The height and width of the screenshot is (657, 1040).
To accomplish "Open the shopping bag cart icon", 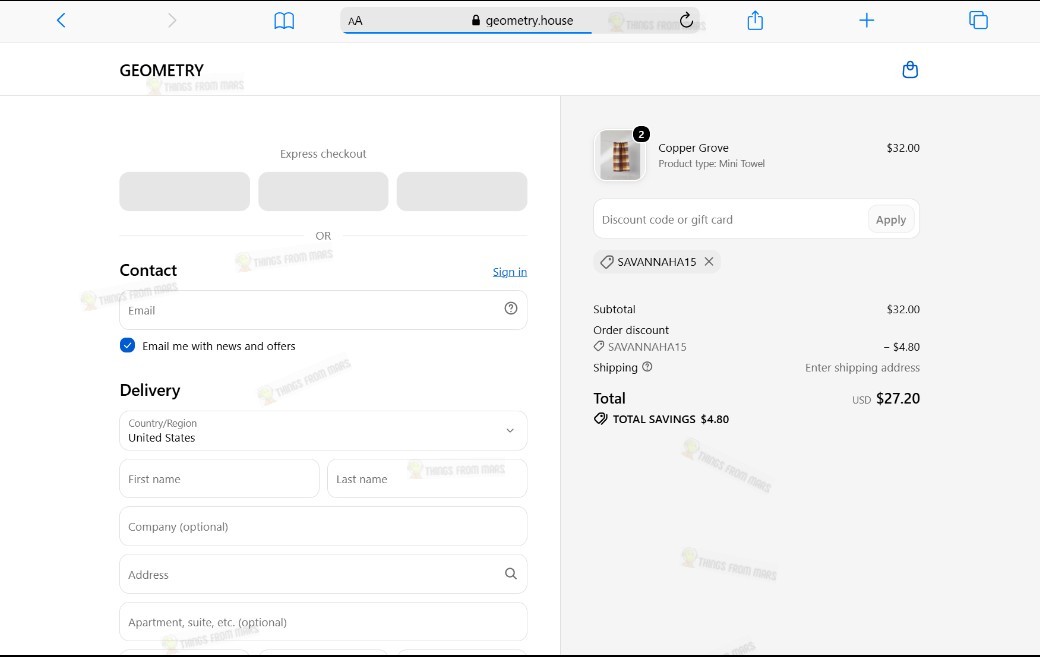I will point(910,70).
